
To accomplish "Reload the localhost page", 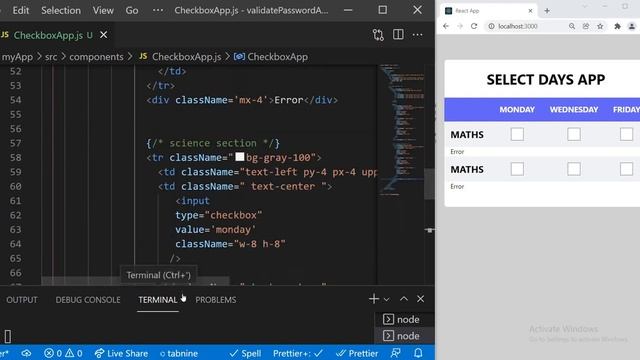I will point(474,26).
